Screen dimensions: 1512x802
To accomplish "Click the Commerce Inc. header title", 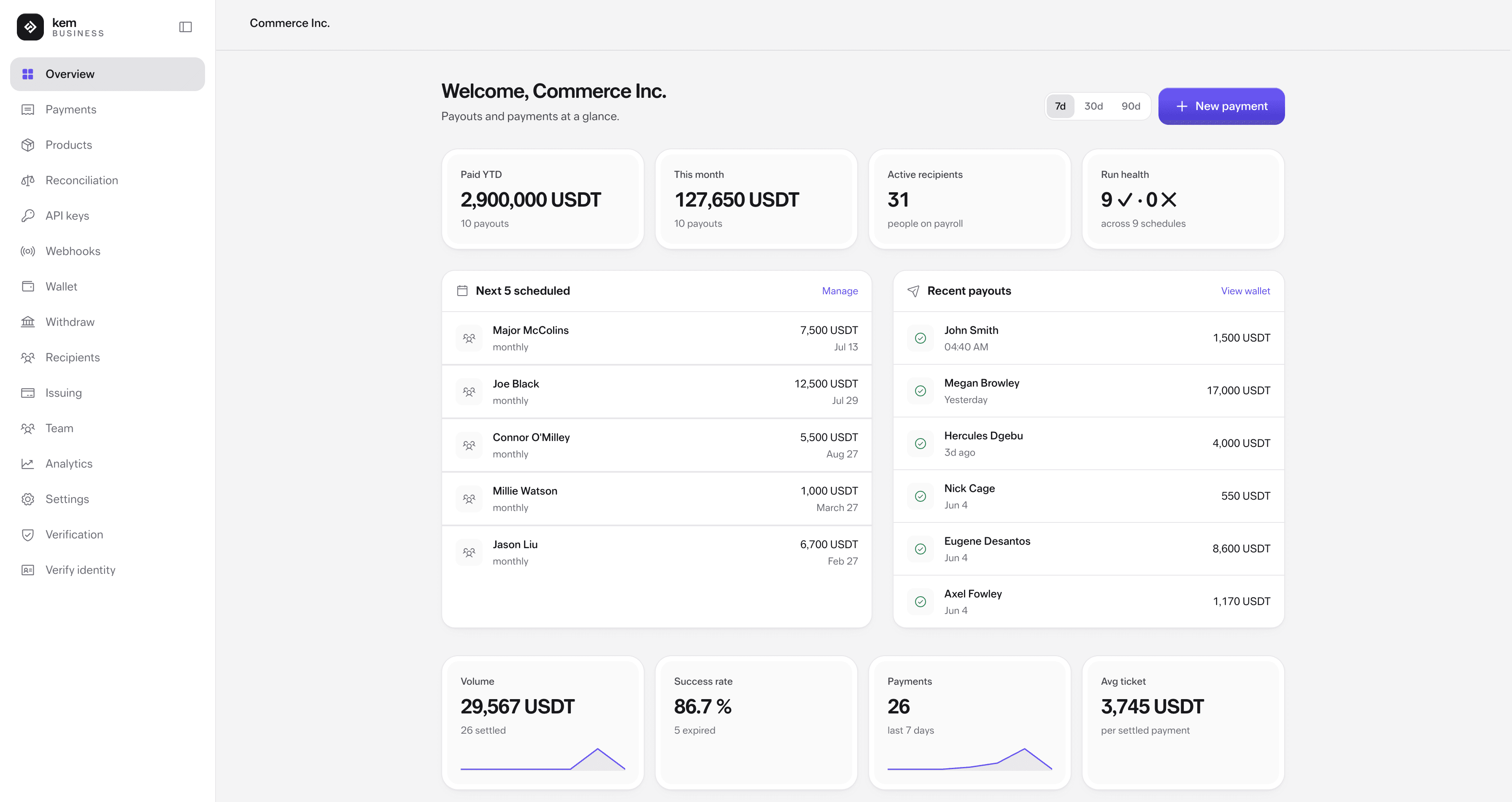I will pos(289,23).
